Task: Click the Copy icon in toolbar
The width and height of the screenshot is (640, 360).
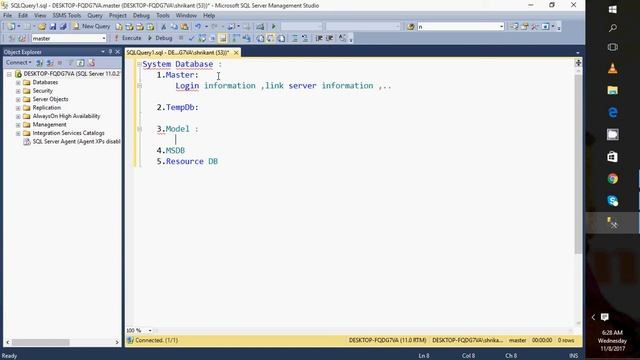Action: tap(174, 27)
